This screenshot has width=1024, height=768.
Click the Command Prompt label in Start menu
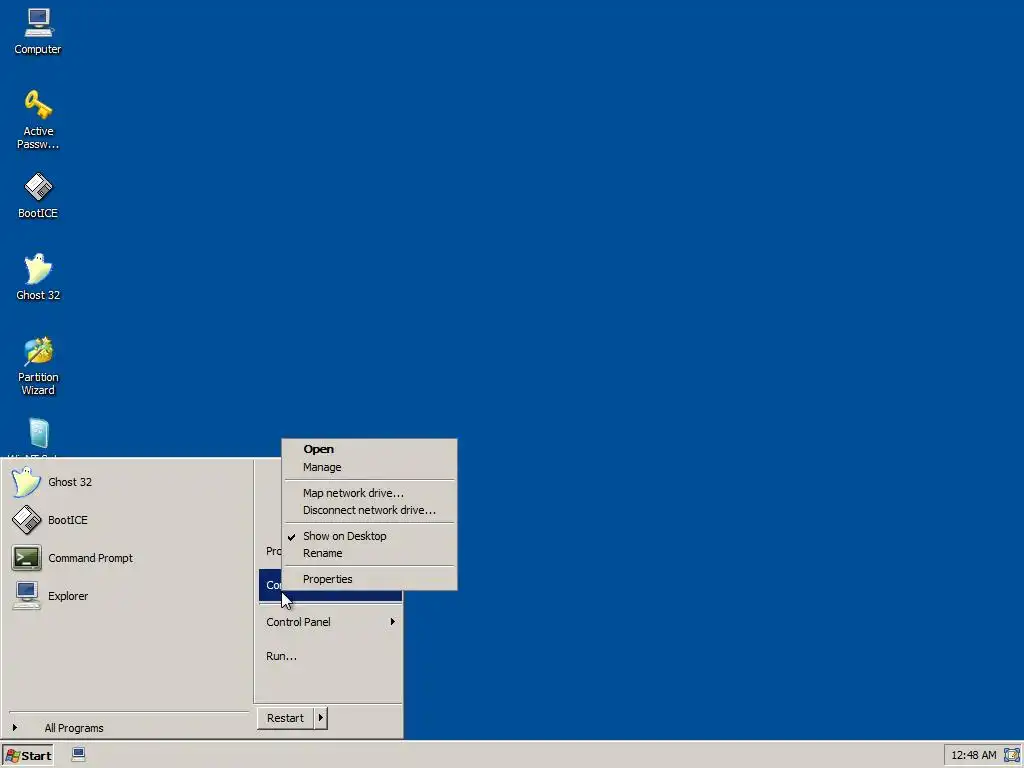(x=90, y=558)
